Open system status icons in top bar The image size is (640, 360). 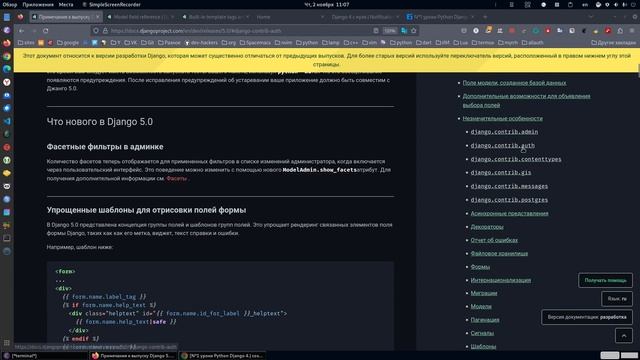(x=616, y=4)
